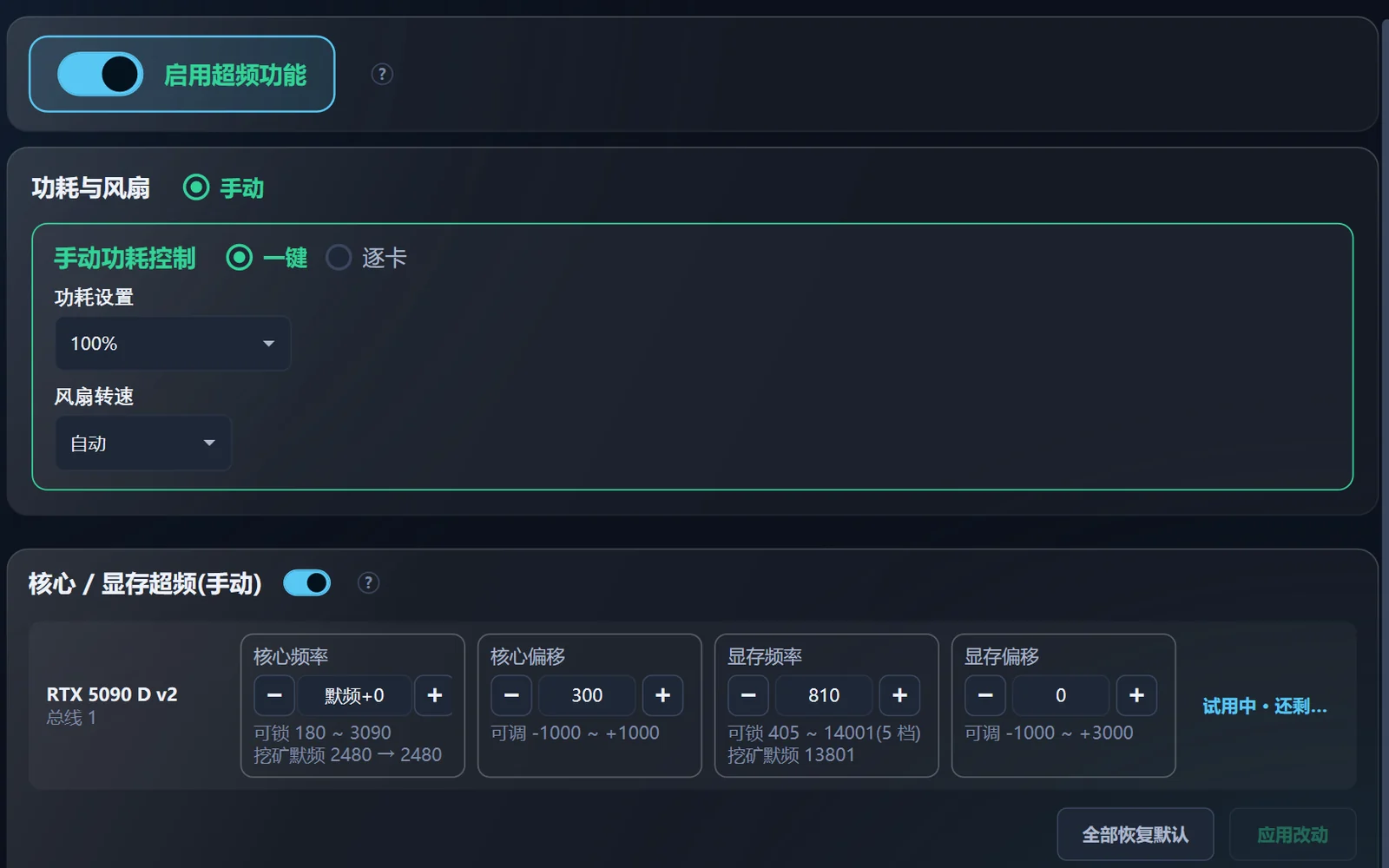Image resolution: width=1389 pixels, height=868 pixels.
Task: Click text 可调 -1000 ~ +1000
Action: tap(575, 733)
